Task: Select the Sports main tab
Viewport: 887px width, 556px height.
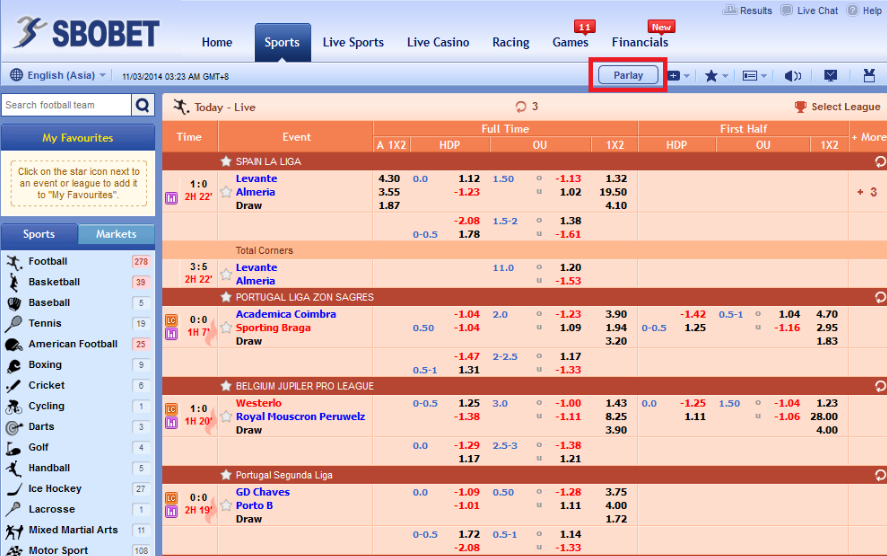Action: click(x=282, y=42)
